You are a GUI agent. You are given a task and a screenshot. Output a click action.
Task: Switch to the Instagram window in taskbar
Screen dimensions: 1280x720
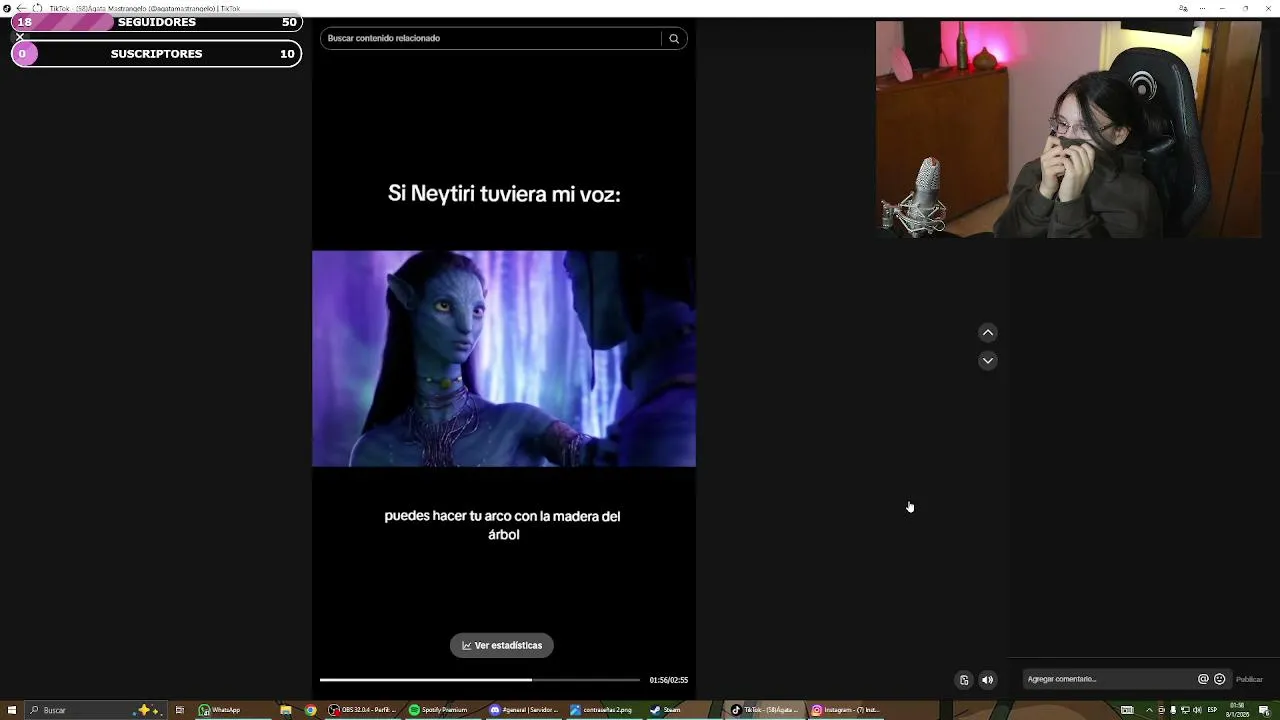[846, 710]
